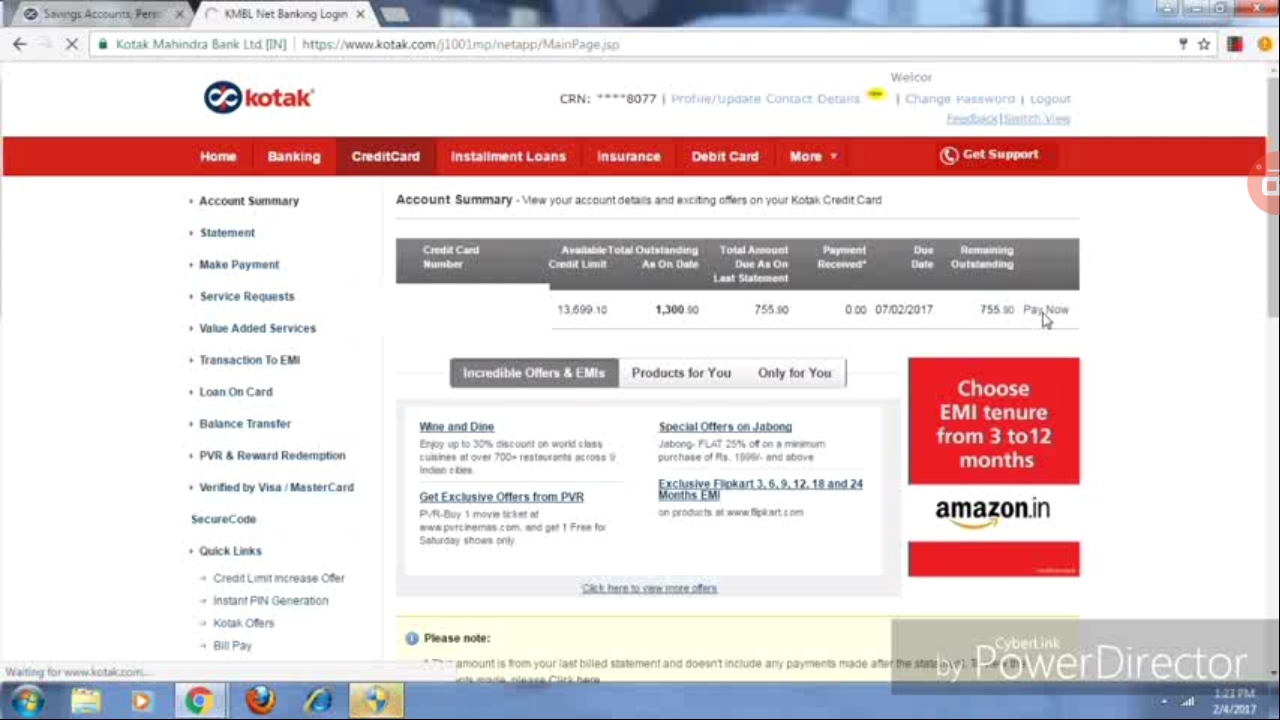This screenshot has height=720, width=1280.
Task: Click the taskbar clock
Action: (1235, 701)
